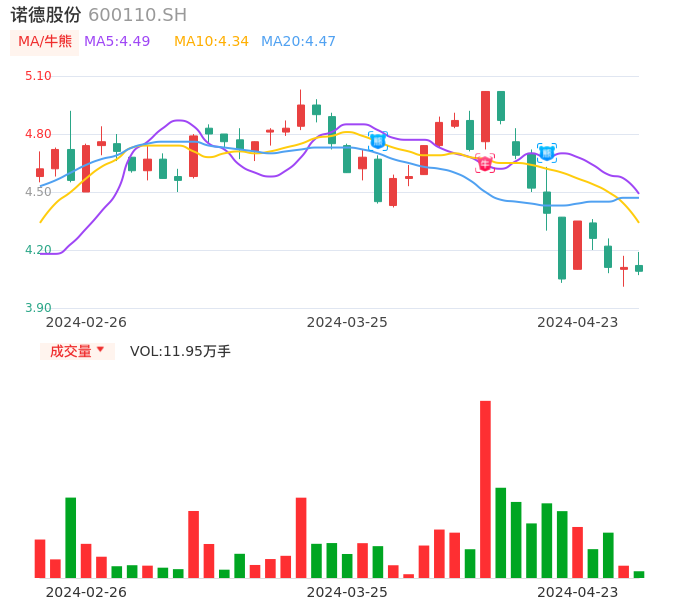Click the 5.10 price axis label

38,76
